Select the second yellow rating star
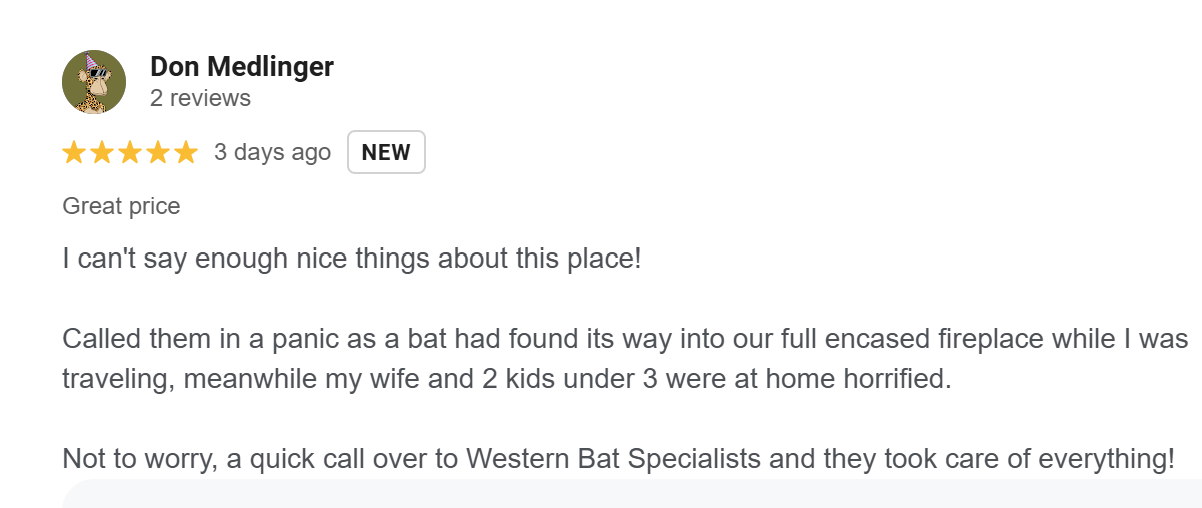This screenshot has width=1202, height=508. [103, 152]
